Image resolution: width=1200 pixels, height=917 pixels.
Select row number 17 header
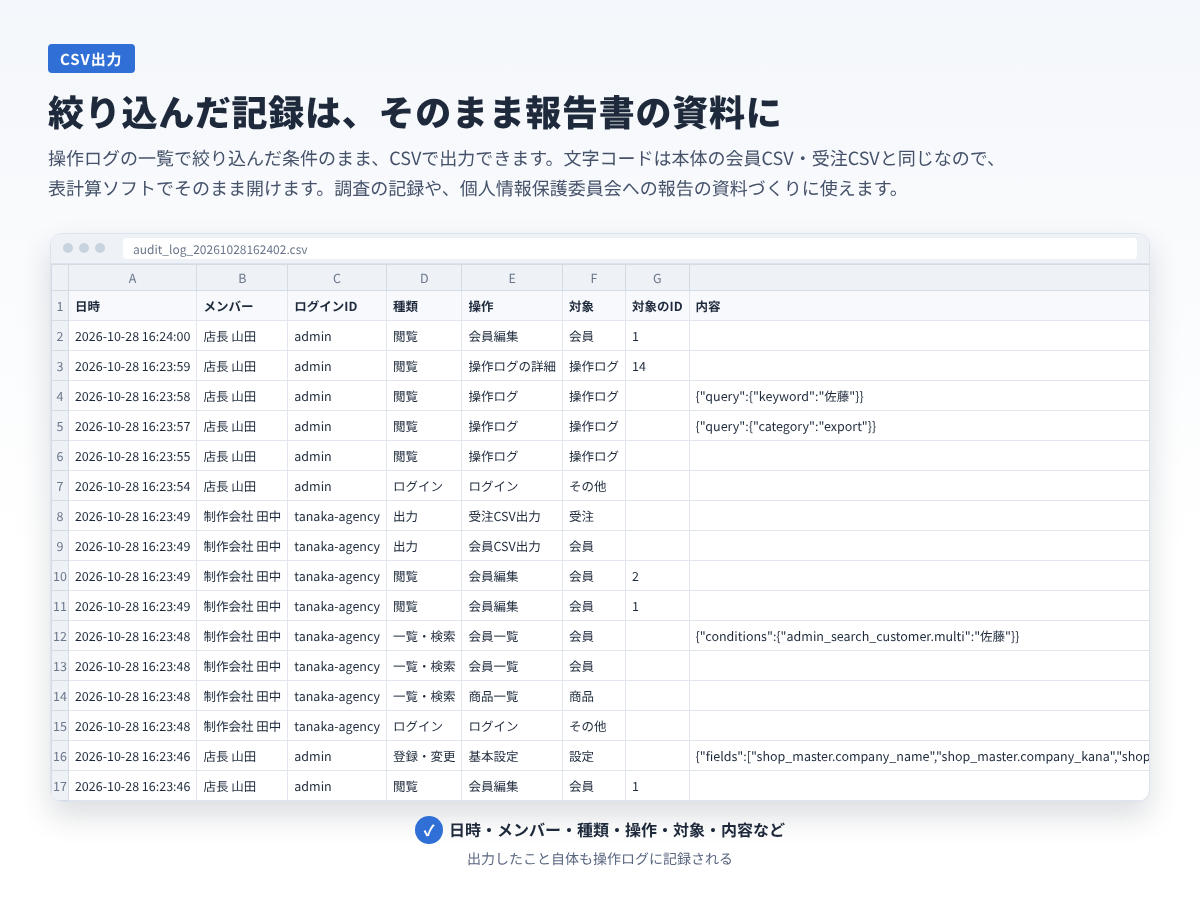60,786
